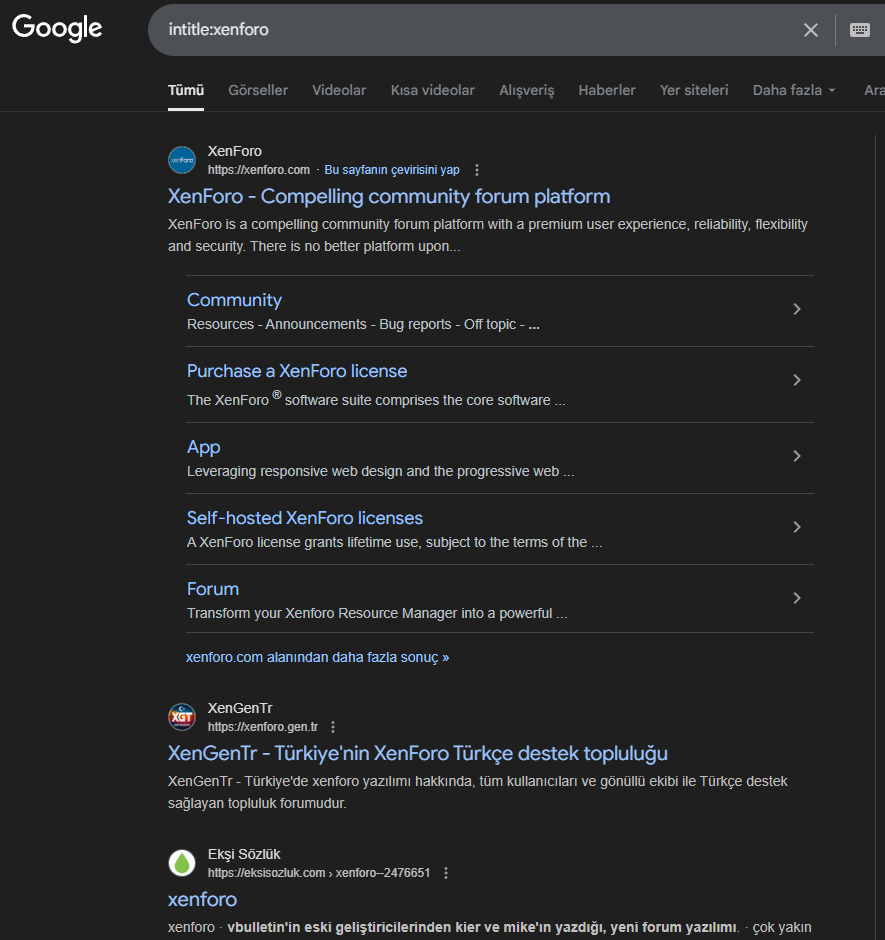Open the three-dot menu for xenforo.com result
The image size is (885, 940).
(477, 170)
